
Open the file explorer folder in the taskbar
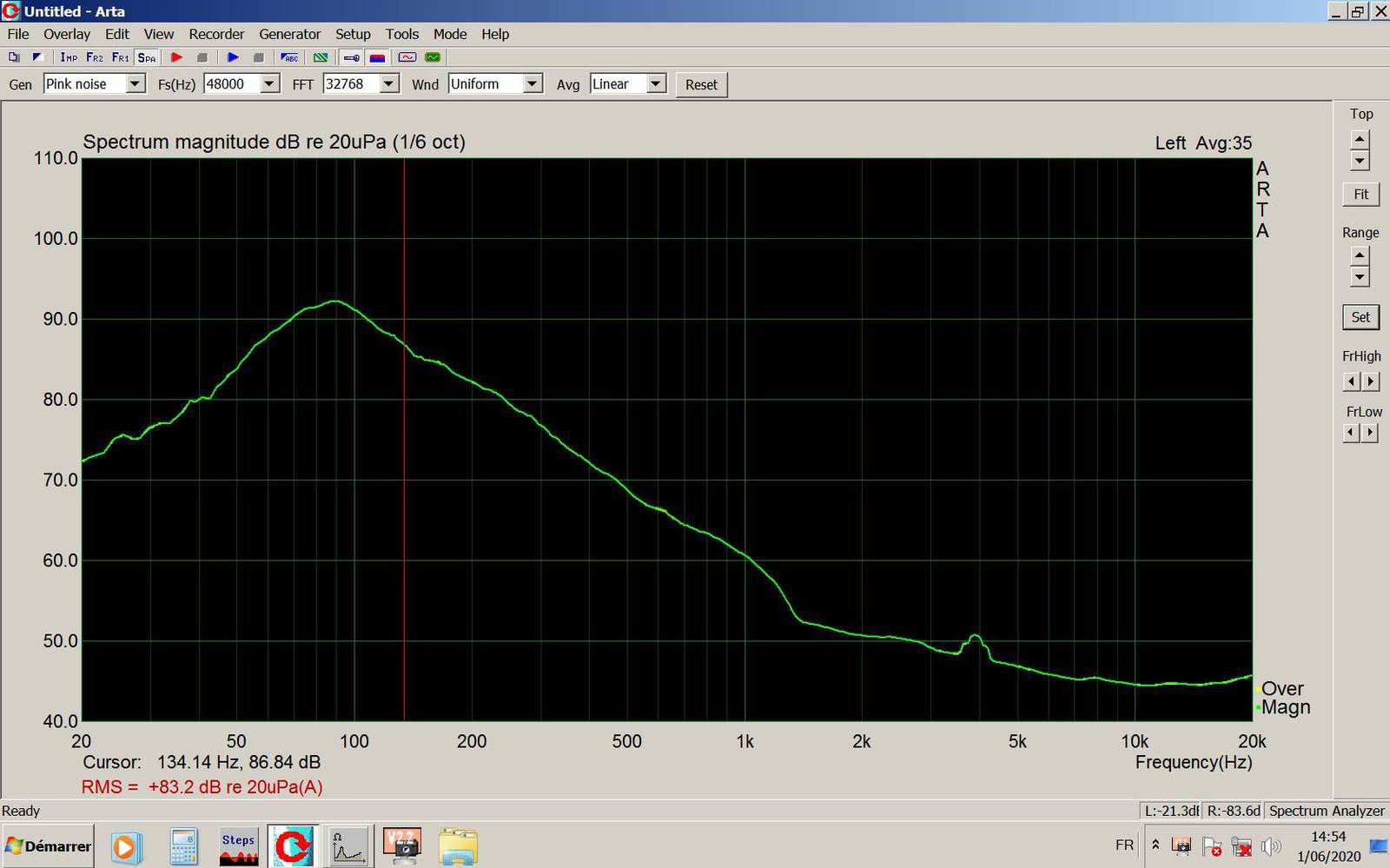458,846
